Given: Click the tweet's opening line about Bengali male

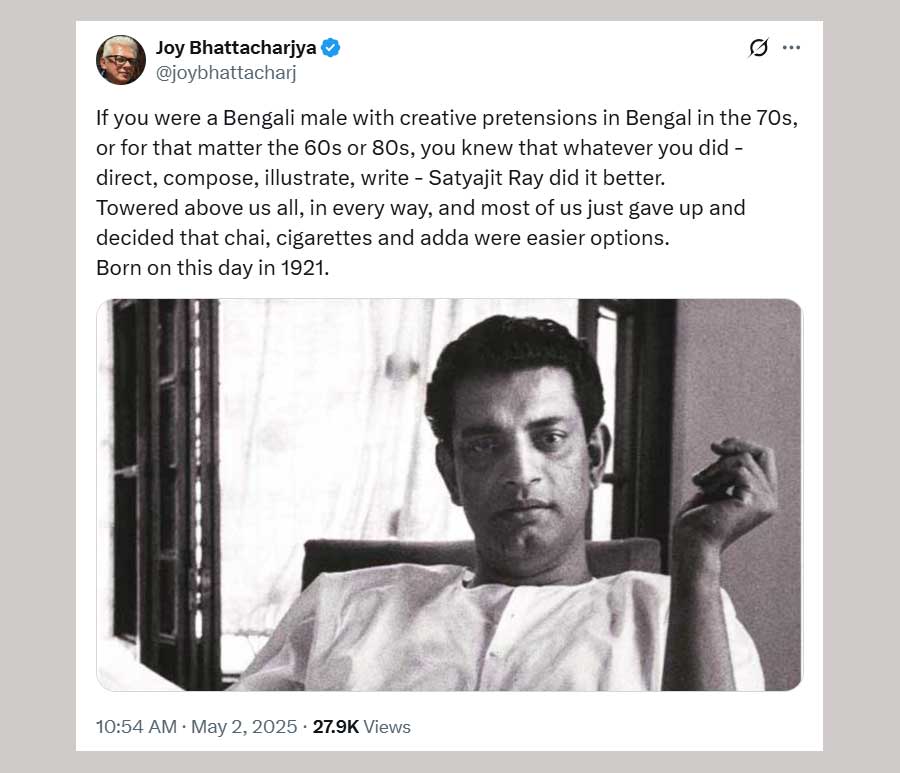Looking at the screenshot, I should pyautogui.click(x=446, y=118).
